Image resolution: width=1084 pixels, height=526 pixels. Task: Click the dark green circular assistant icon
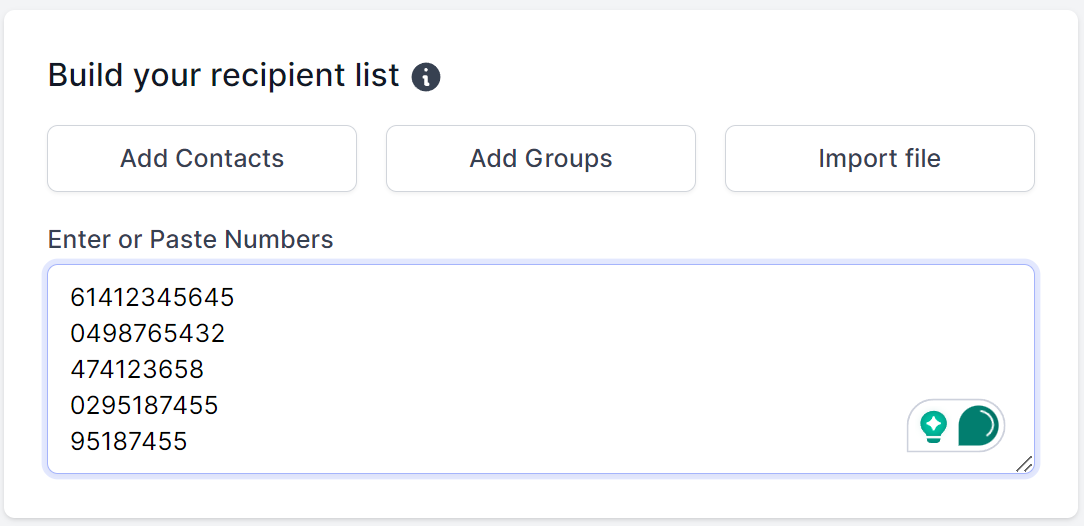pyautogui.click(x=978, y=425)
